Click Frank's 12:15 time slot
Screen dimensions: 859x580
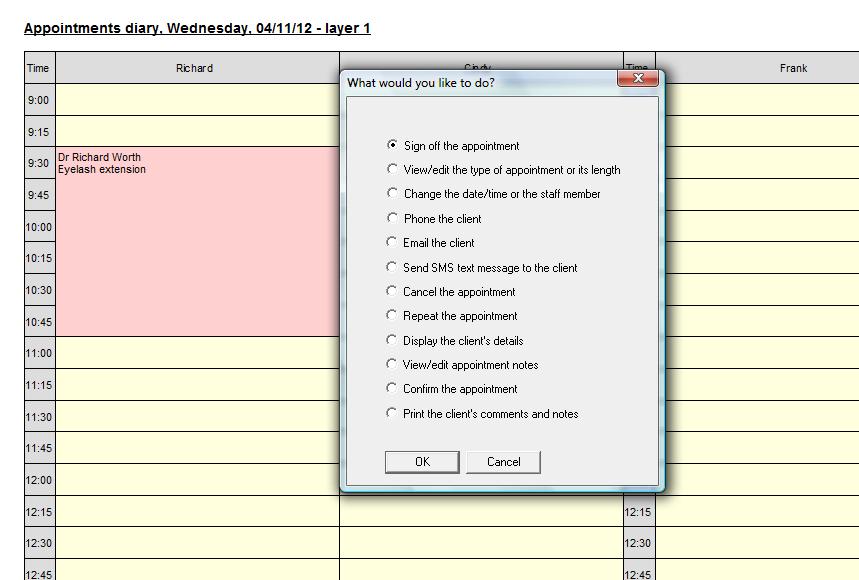click(757, 512)
